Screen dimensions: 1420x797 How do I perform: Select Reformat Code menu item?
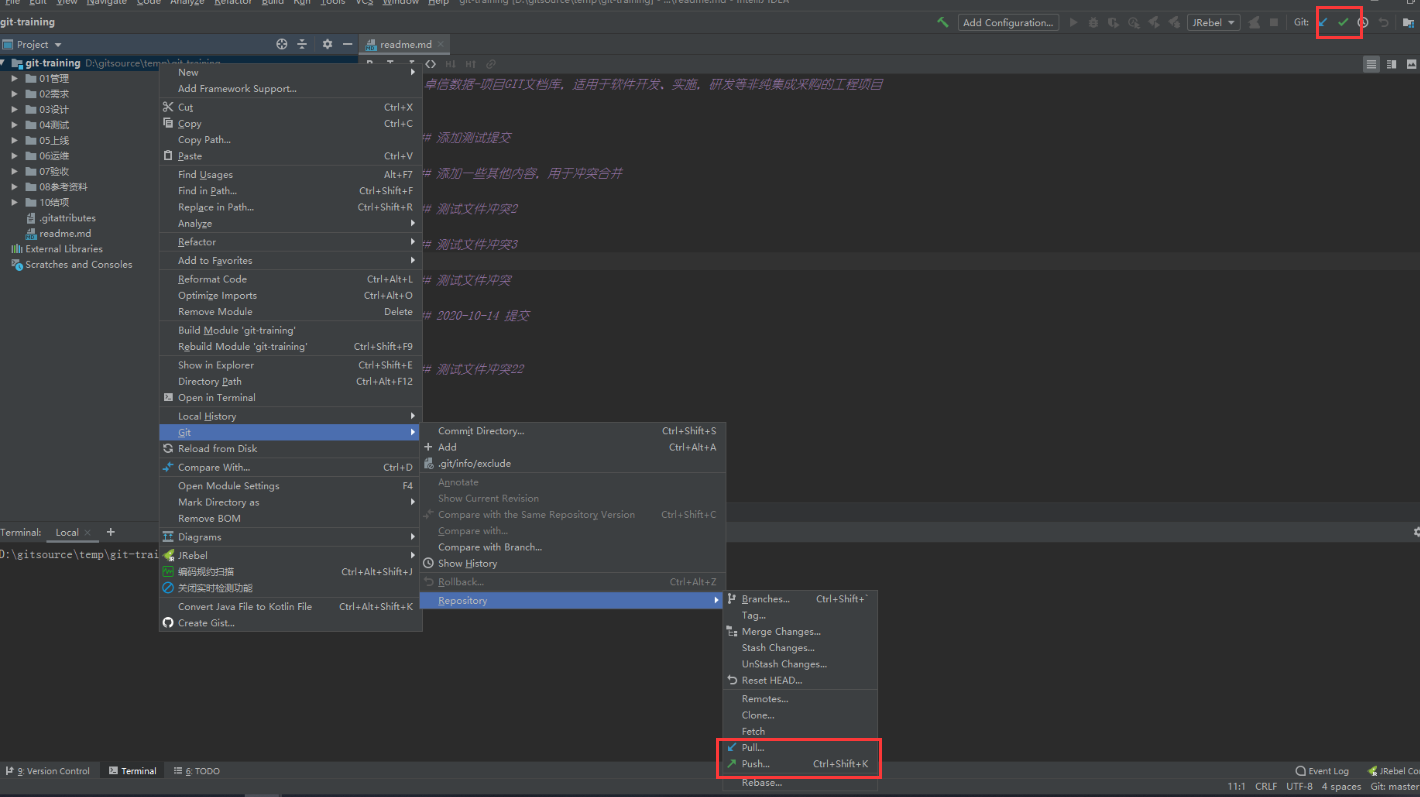pos(291,279)
